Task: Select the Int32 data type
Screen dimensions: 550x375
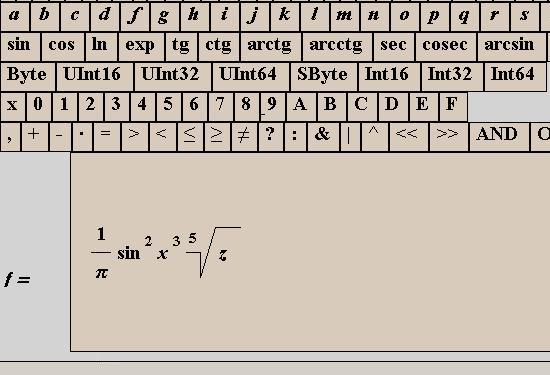Action: click(x=452, y=77)
